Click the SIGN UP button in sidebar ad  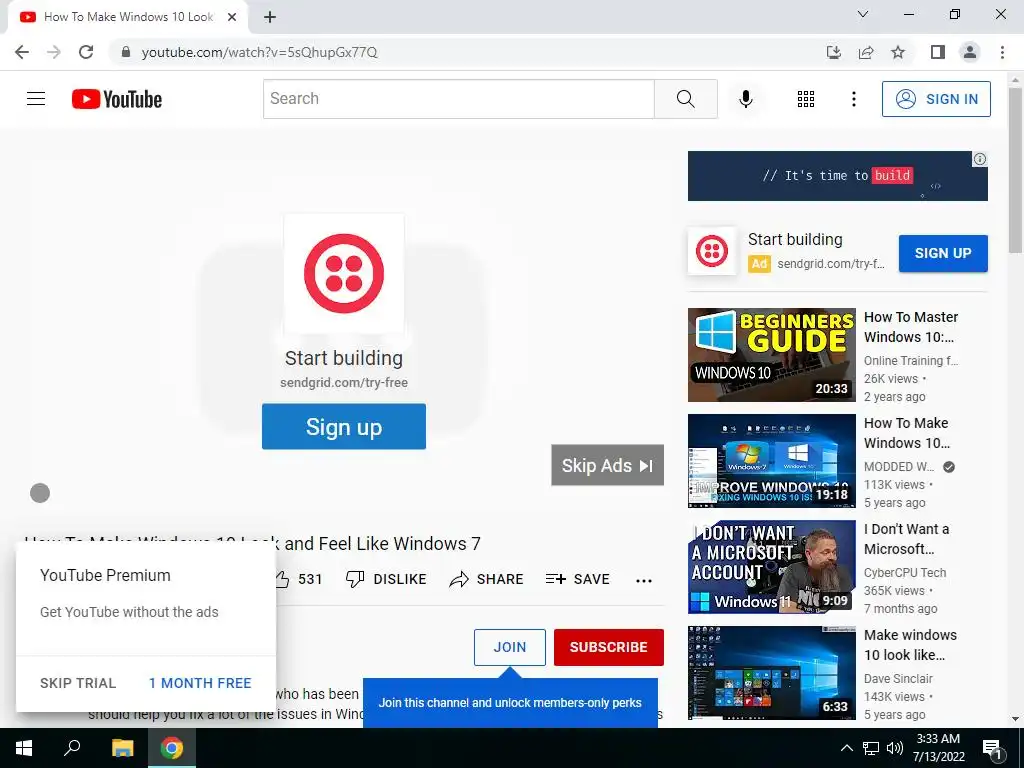click(943, 253)
